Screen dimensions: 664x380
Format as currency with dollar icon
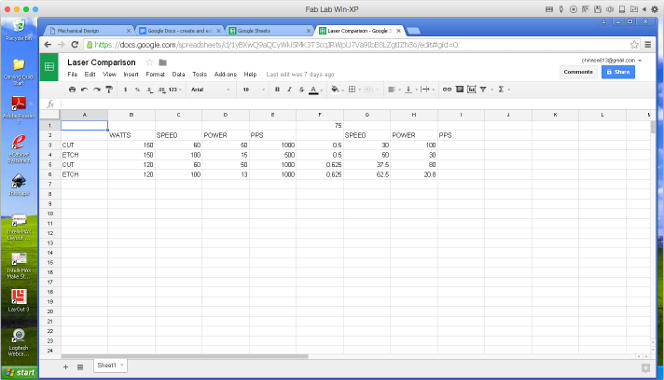point(125,89)
